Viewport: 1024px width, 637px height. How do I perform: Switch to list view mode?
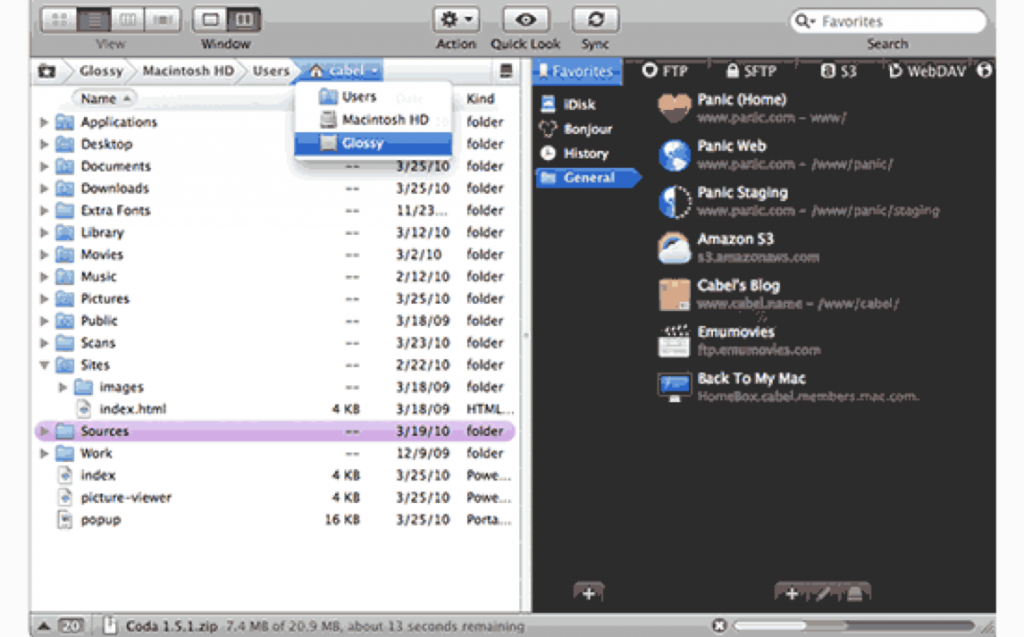coord(94,20)
